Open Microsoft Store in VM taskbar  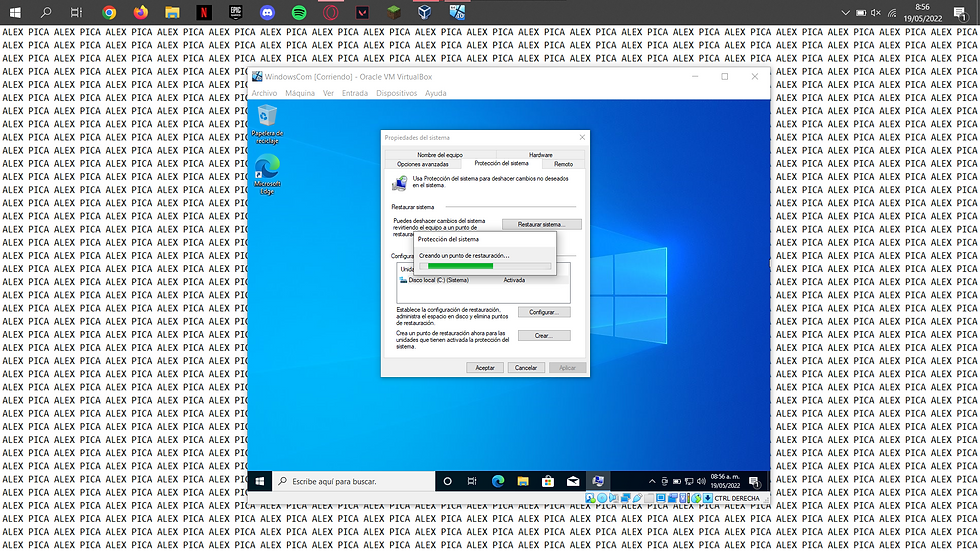[x=548, y=481]
